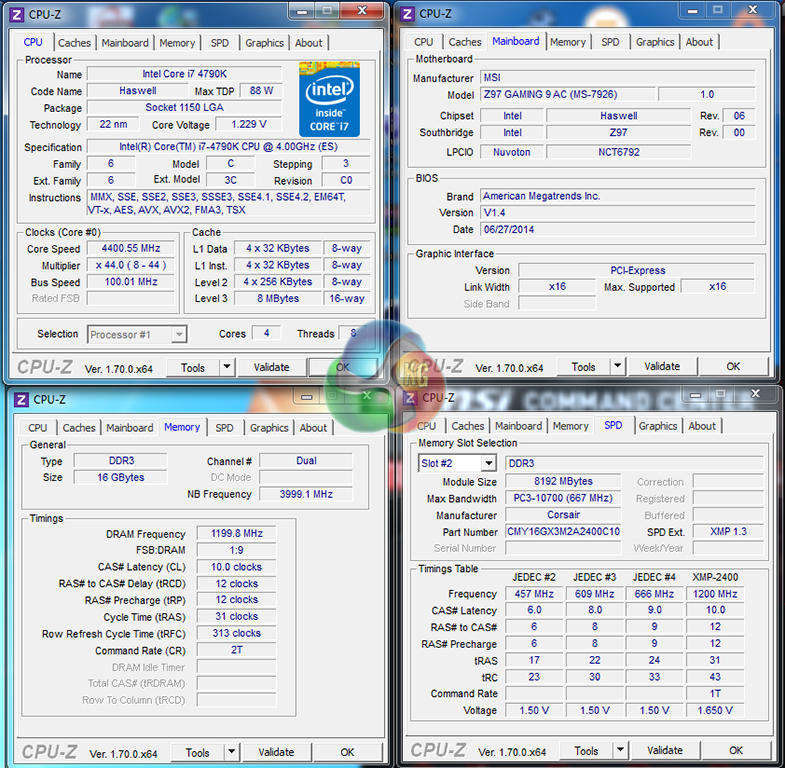Viewport: 785px width, 768px height.
Task: Click Core Voltage value 1.229 V
Action: 248,124
